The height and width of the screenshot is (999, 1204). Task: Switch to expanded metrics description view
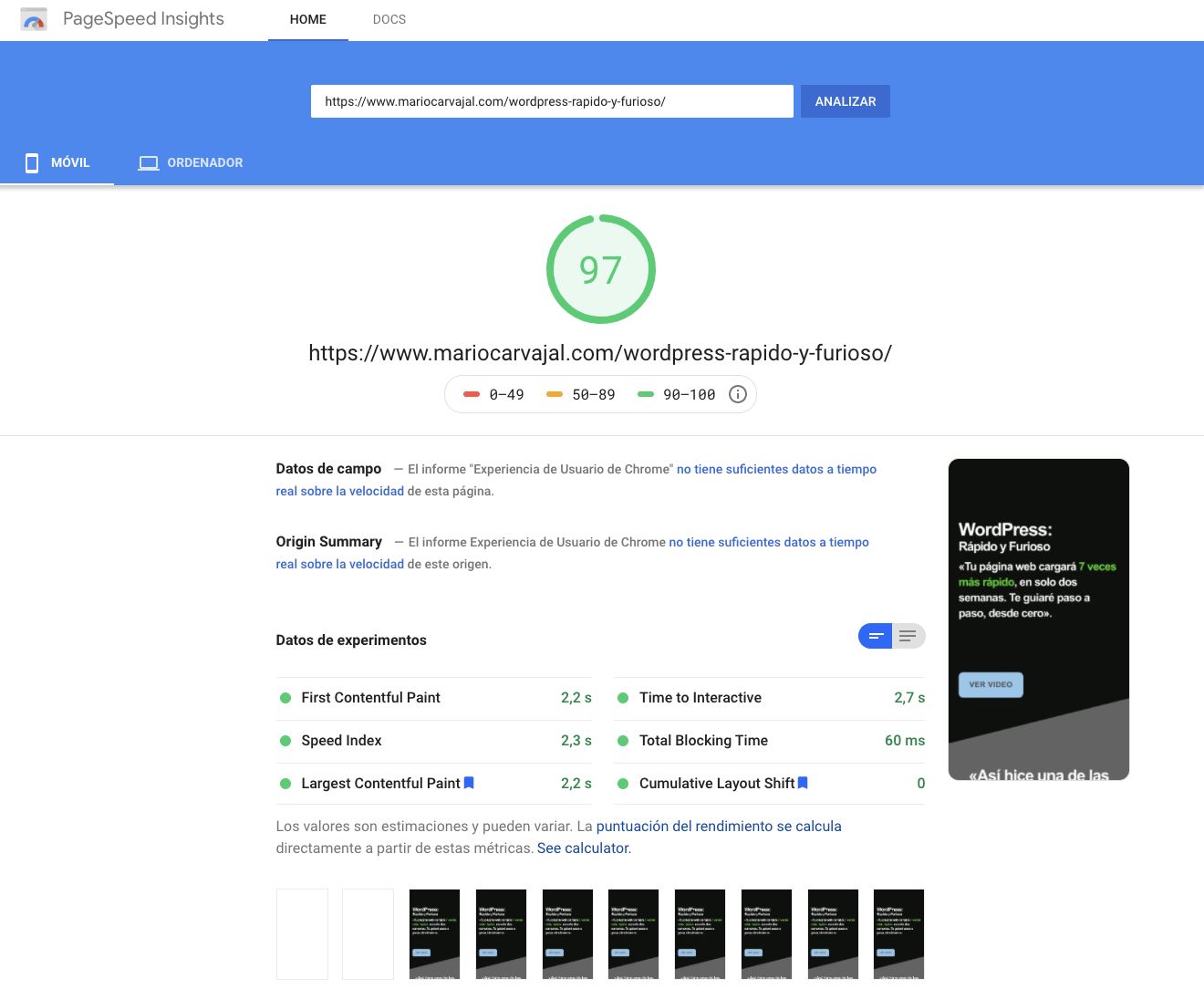(x=908, y=636)
